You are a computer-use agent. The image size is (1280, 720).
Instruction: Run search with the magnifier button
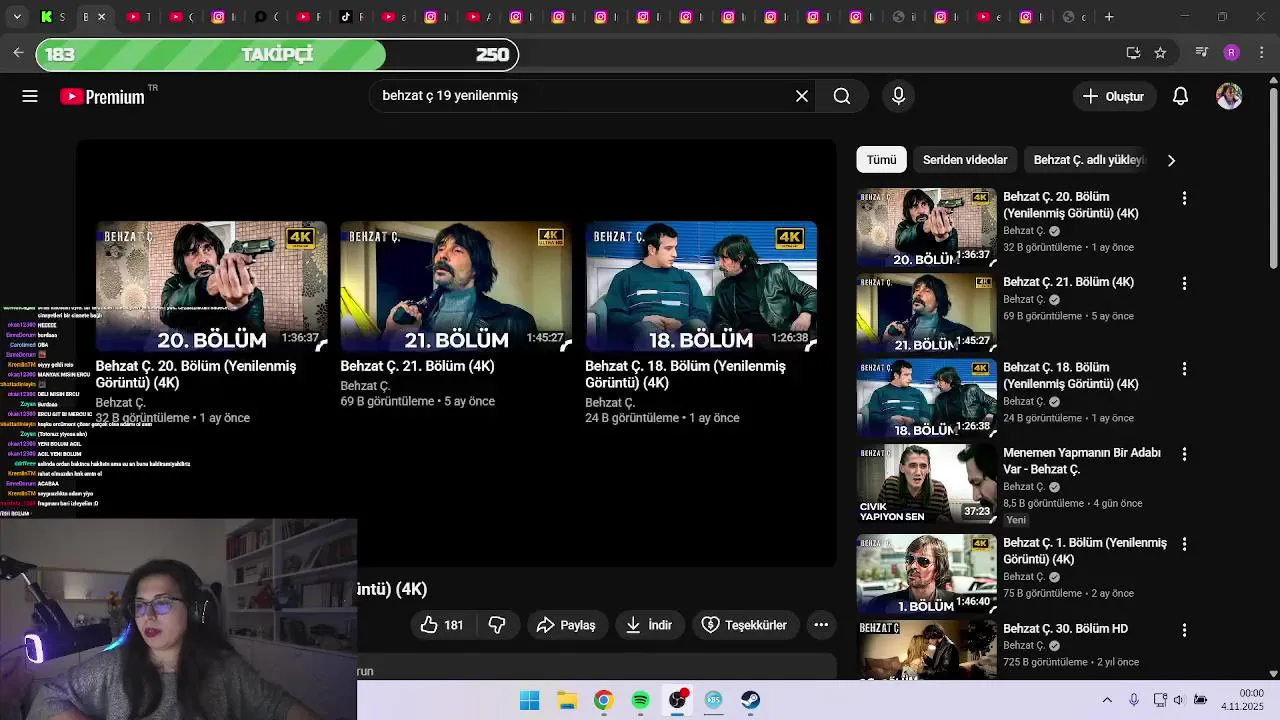pos(842,96)
